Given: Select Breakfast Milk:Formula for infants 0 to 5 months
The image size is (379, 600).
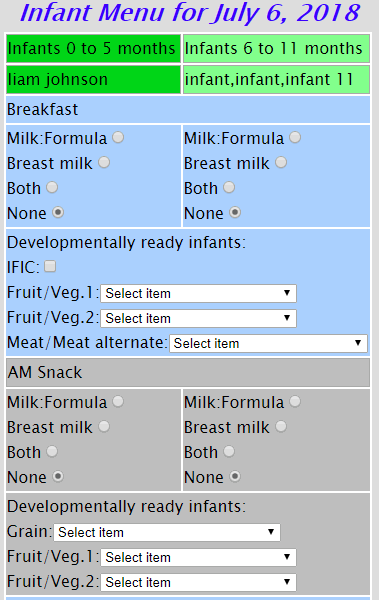Looking at the screenshot, I should click(x=118, y=137).
